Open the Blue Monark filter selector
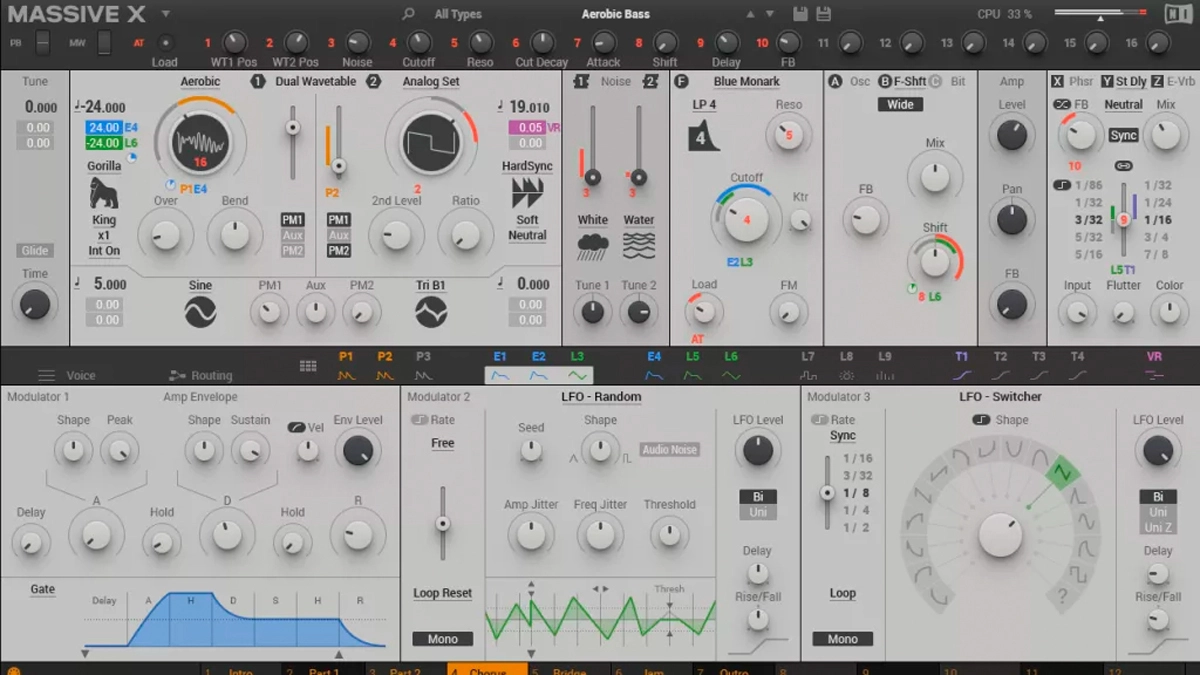Screen dimensions: 1200x675 (746, 82)
